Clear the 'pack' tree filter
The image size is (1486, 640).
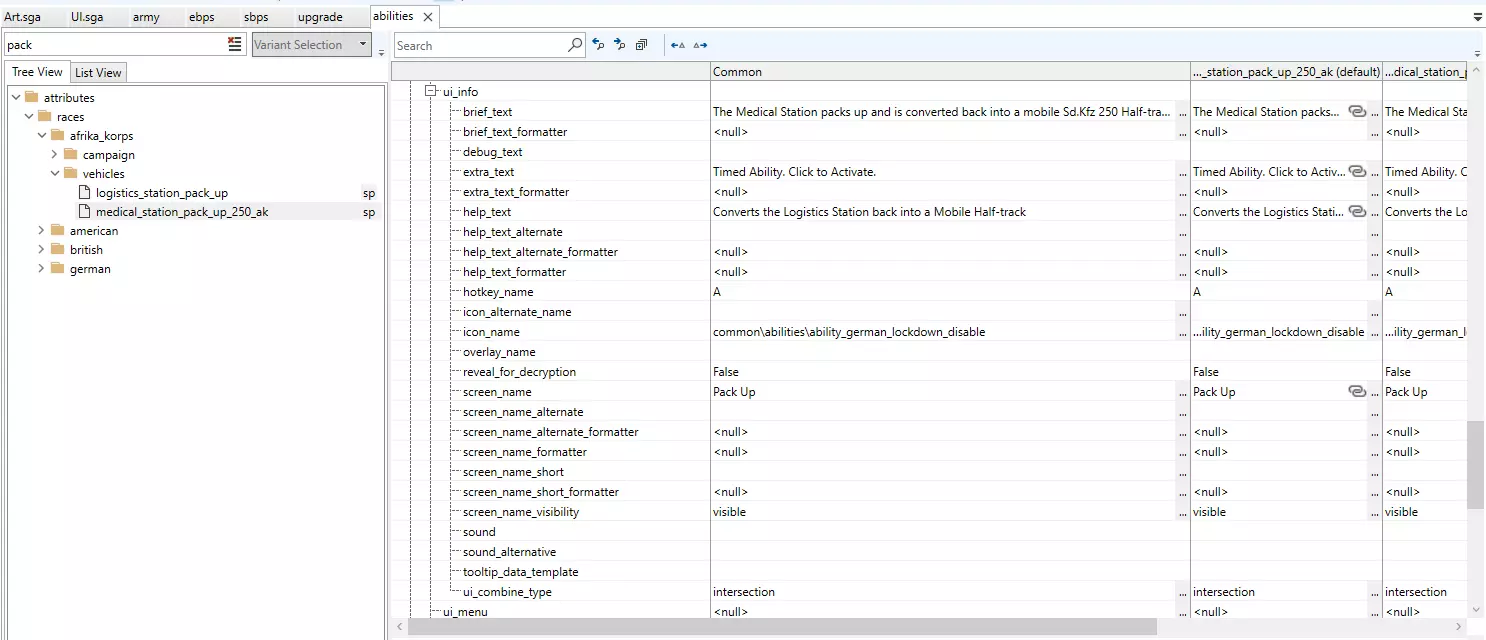click(x=235, y=44)
